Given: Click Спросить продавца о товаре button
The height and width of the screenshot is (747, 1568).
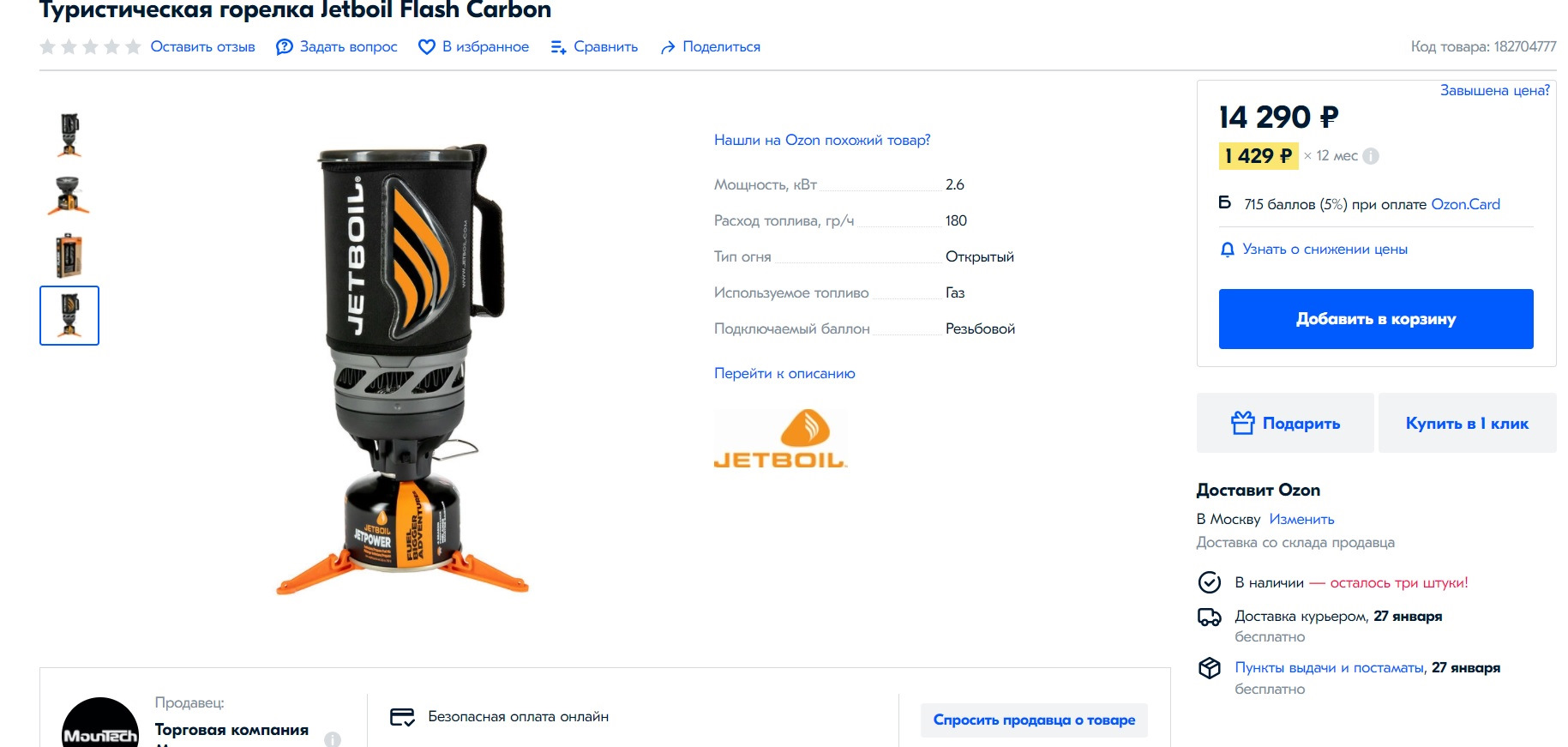Looking at the screenshot, I should click(1034, 720).
